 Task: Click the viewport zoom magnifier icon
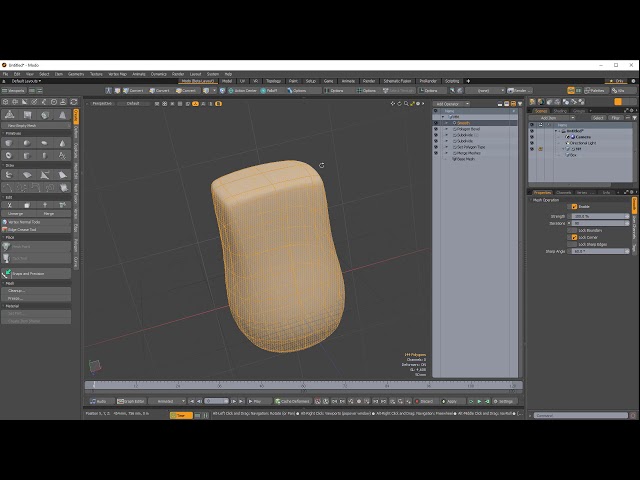click(406, 104)
